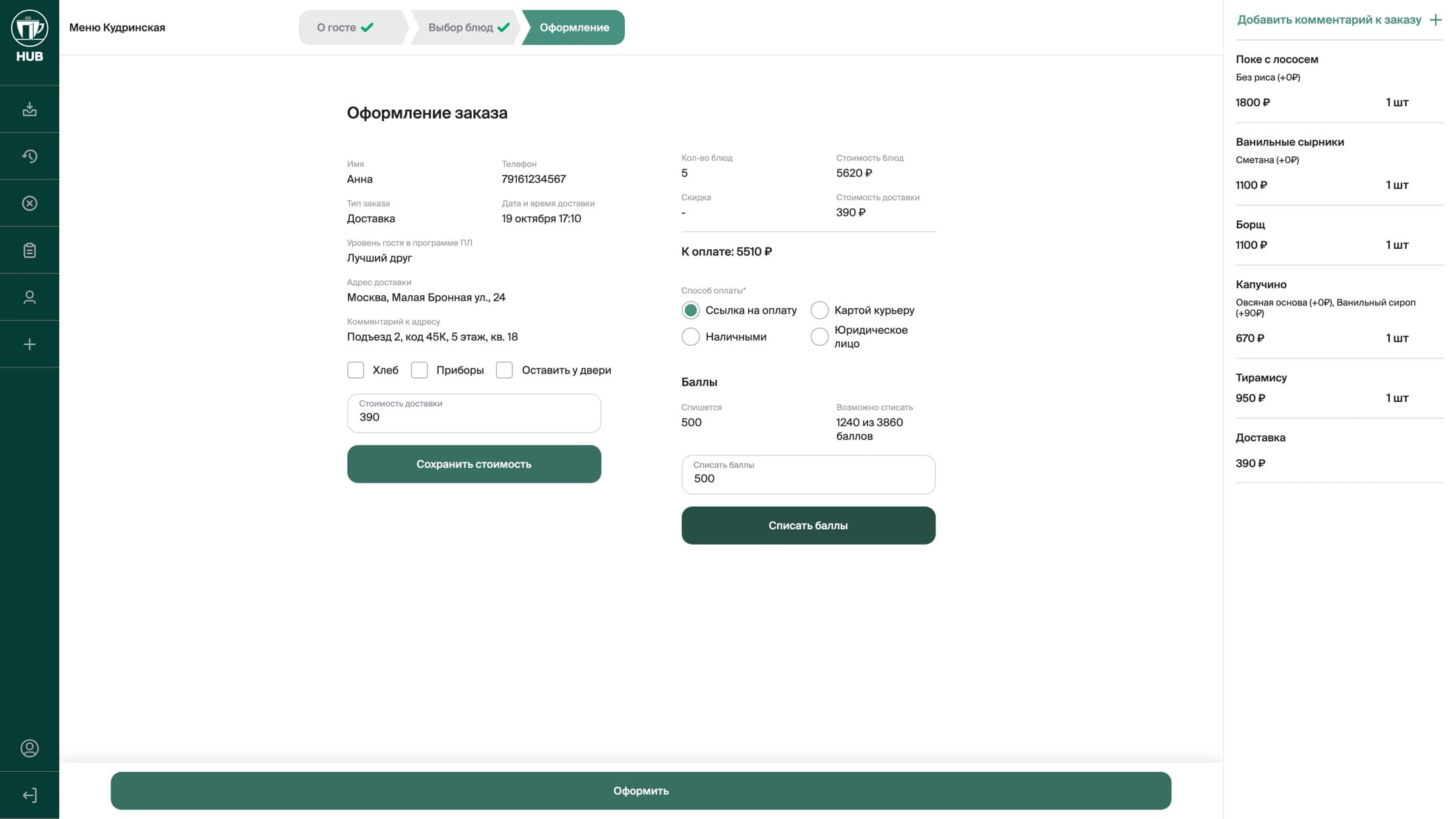
Task: Open the clipboard list icon in sidebar
Action: coord(29,250)
